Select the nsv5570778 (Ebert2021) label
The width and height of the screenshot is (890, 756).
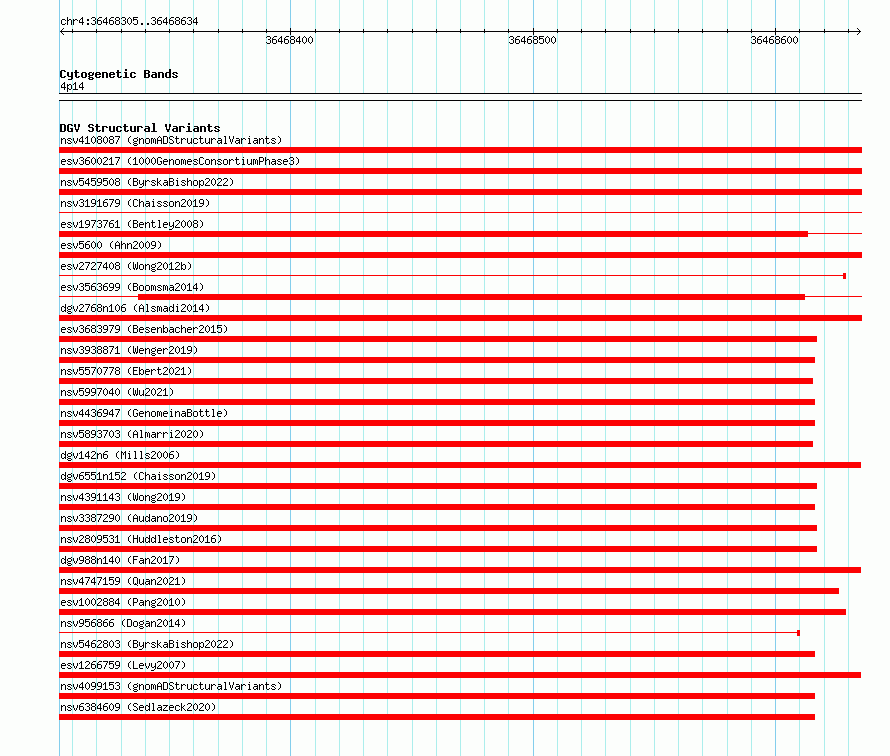click(x=126, y=371)
